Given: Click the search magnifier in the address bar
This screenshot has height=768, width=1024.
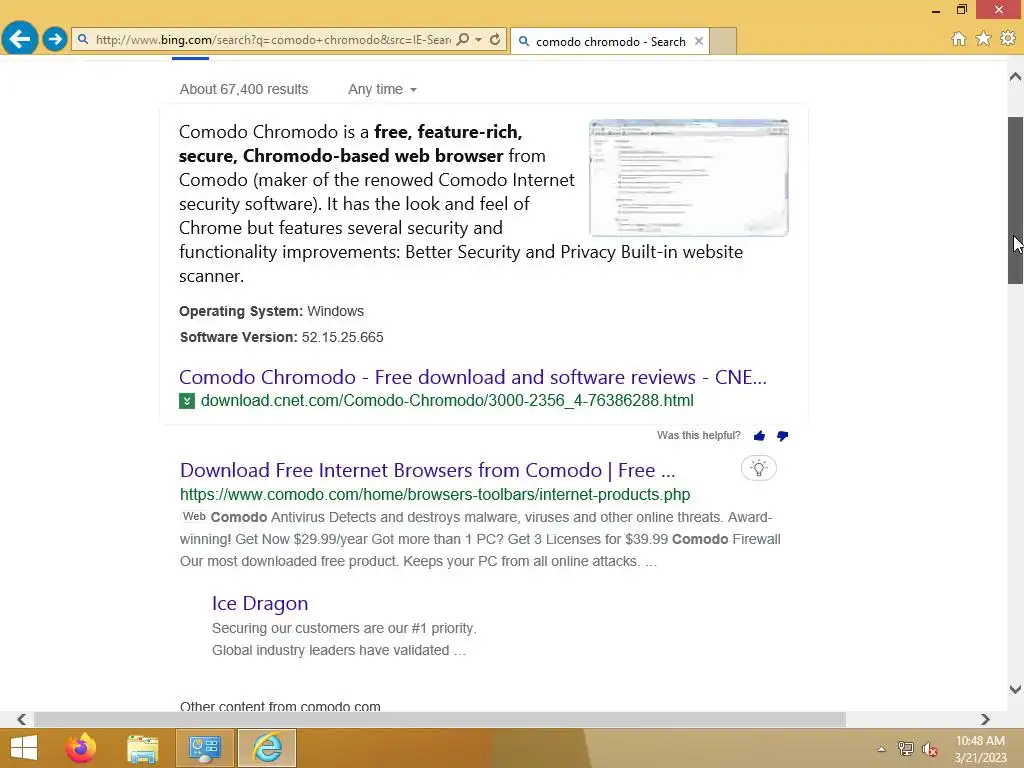Looking at the screenshot, I should pyautogui.click(x=462, y=39).
